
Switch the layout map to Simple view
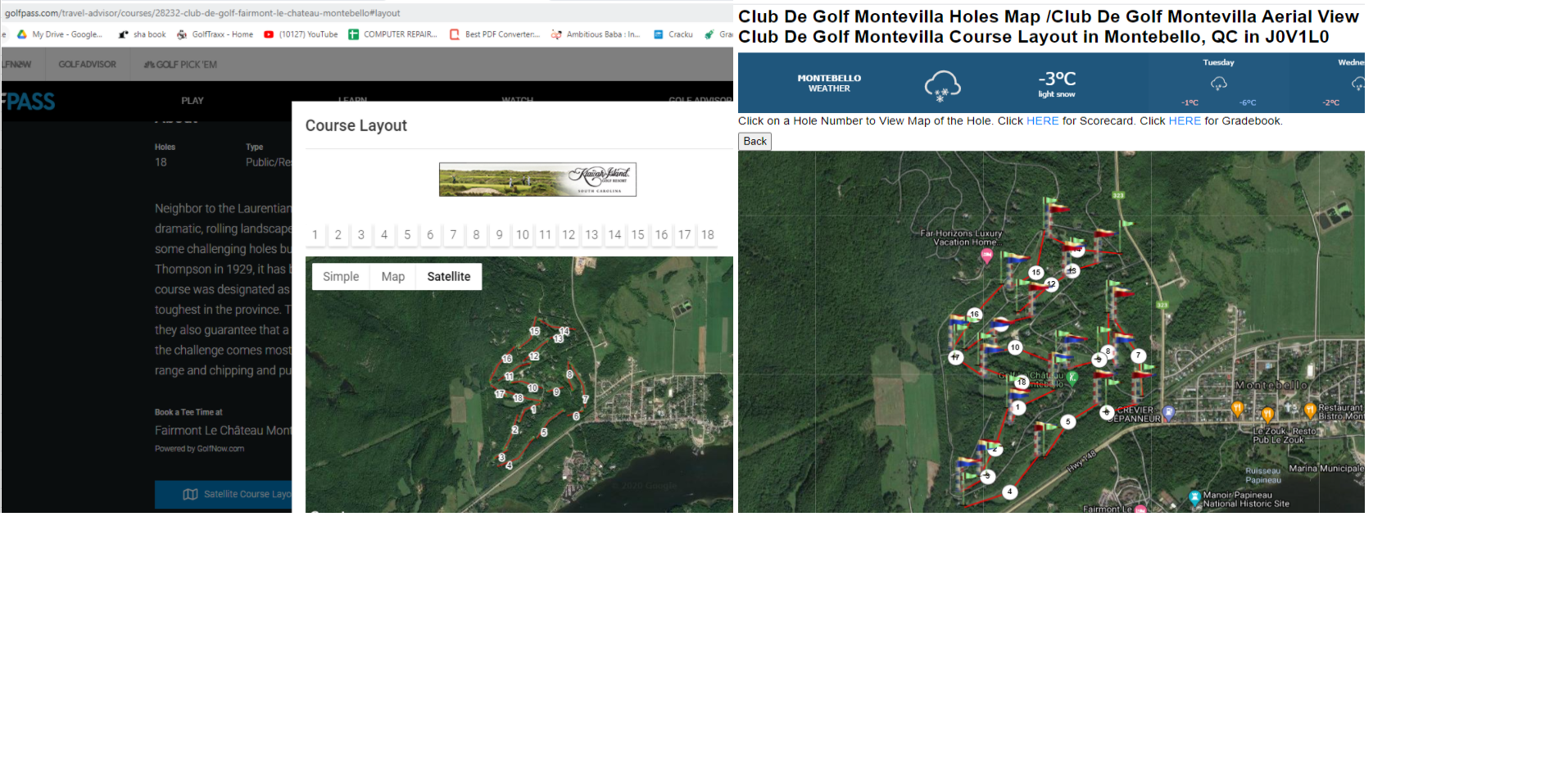pos(341,277)
